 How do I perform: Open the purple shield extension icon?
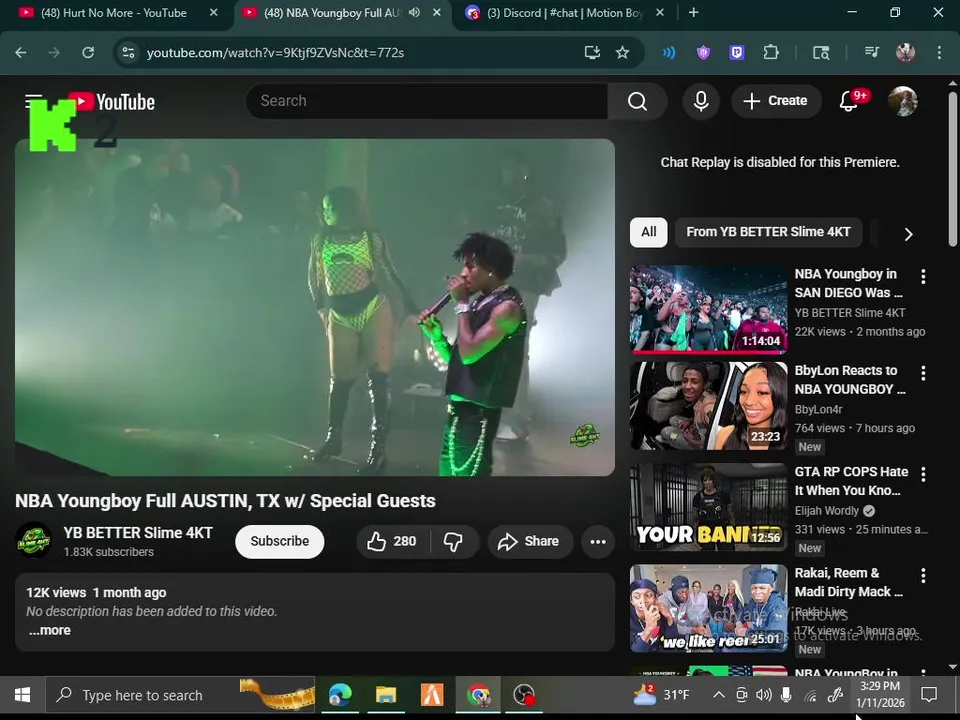pos(703,53)
